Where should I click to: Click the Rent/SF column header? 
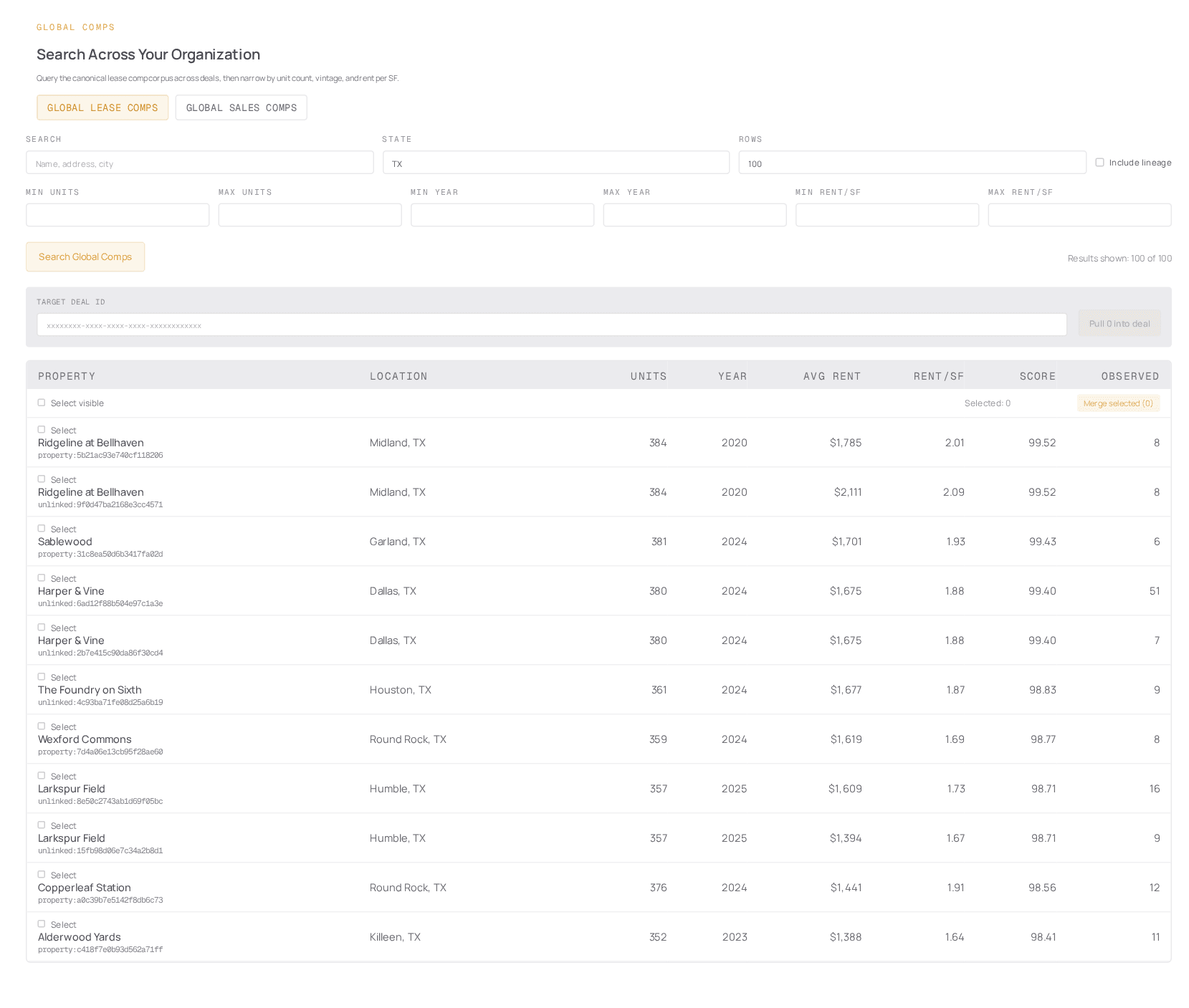939,376
